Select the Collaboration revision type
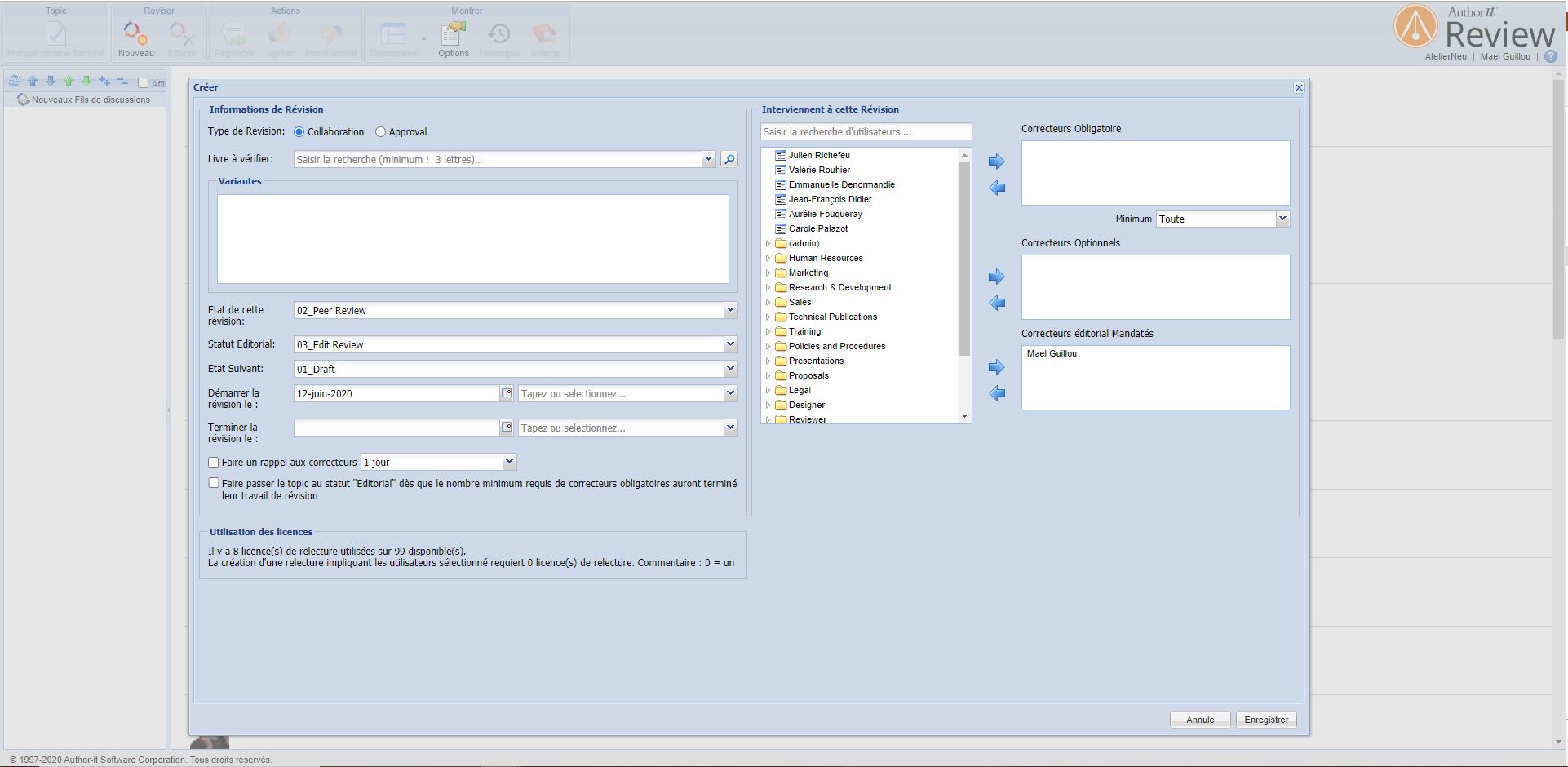 299,132
